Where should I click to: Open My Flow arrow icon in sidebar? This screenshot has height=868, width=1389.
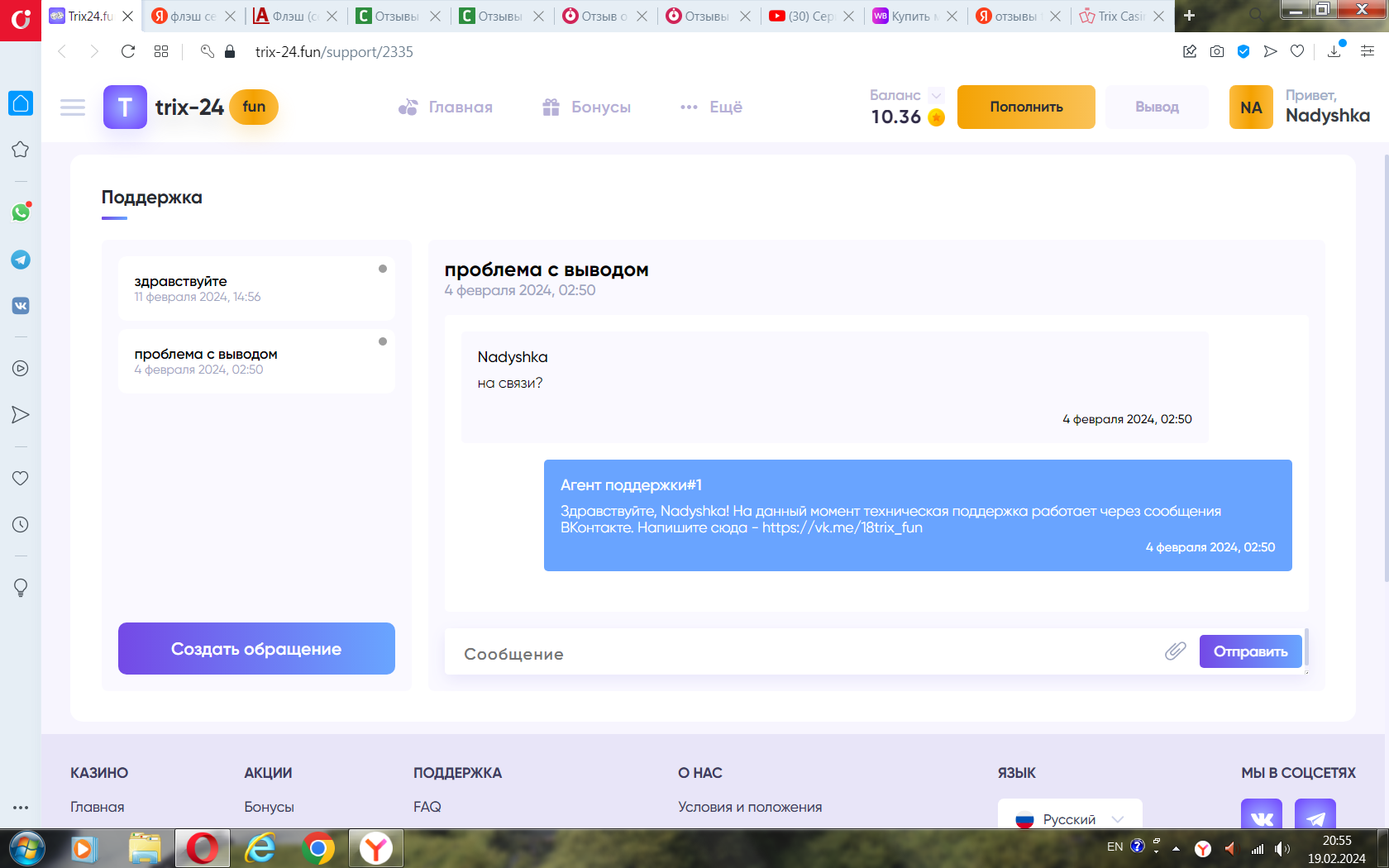[21, 415]
